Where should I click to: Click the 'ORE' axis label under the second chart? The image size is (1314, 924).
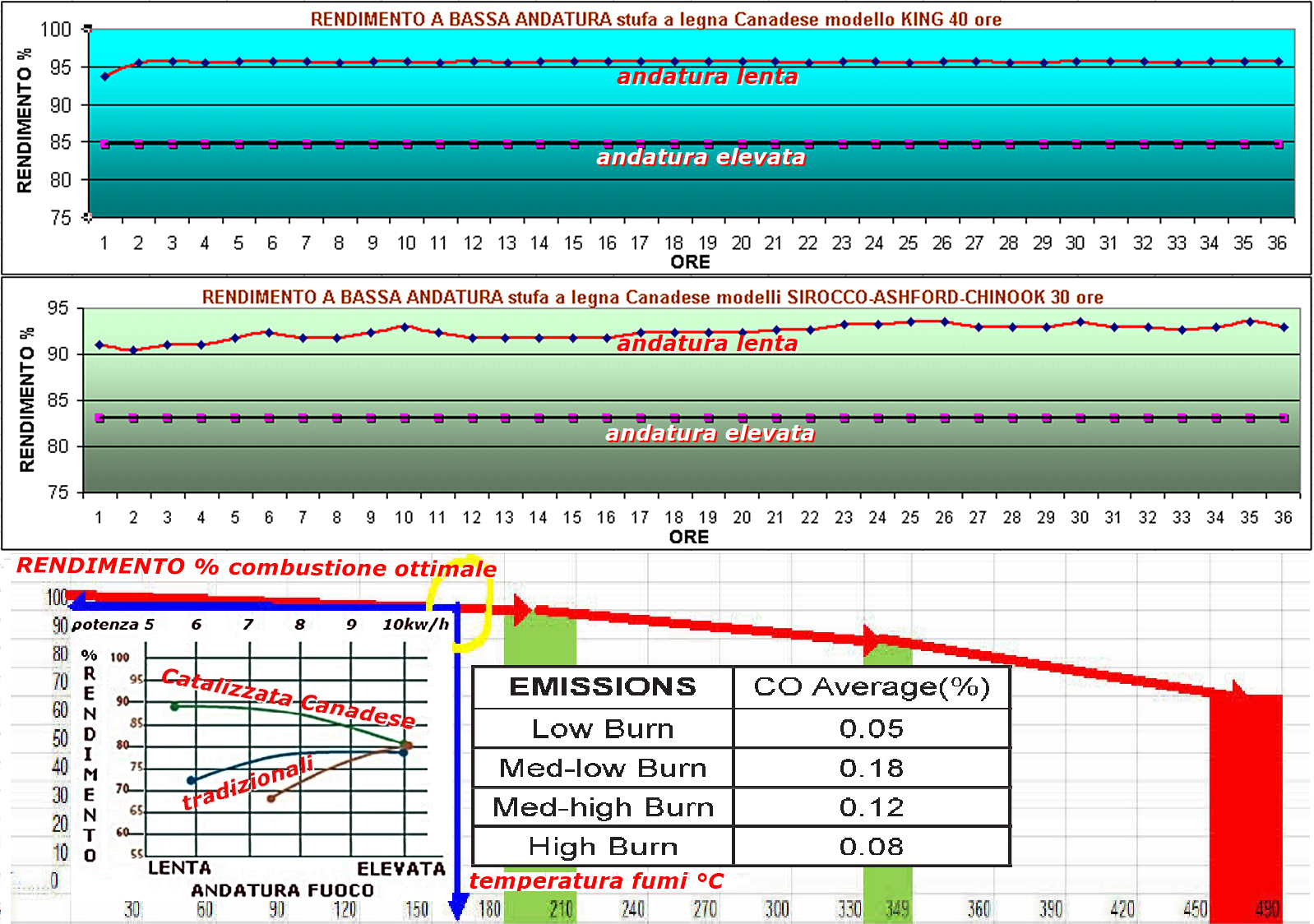689,537
